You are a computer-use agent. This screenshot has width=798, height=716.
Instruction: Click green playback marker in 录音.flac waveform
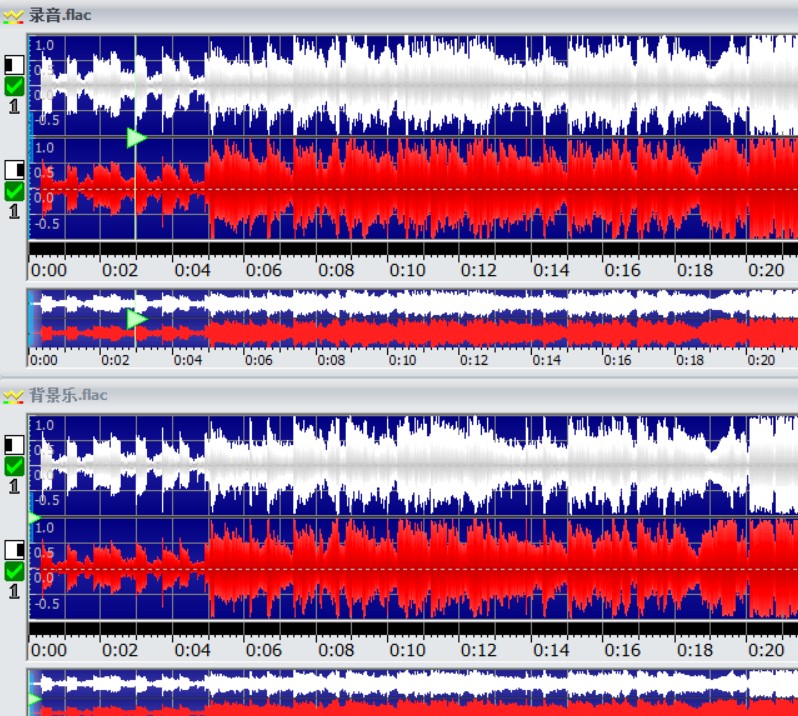pos(137,138)
